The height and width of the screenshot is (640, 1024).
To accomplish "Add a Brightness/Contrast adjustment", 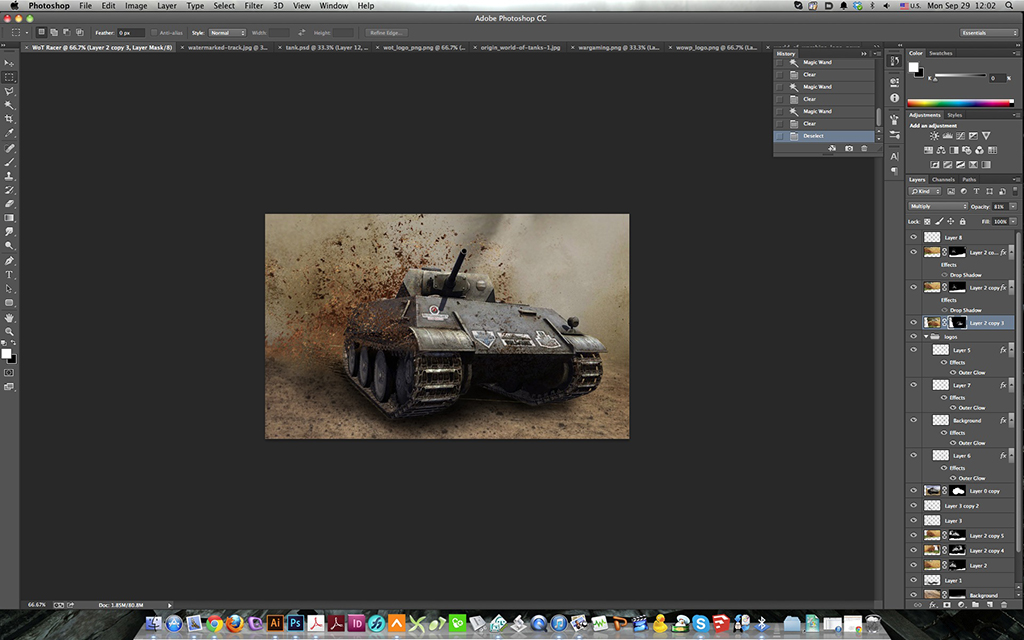I will [935, 136].
